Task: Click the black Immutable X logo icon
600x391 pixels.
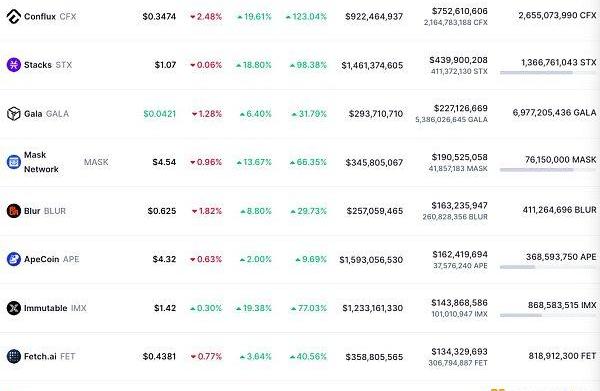Action: pos(14,308)
